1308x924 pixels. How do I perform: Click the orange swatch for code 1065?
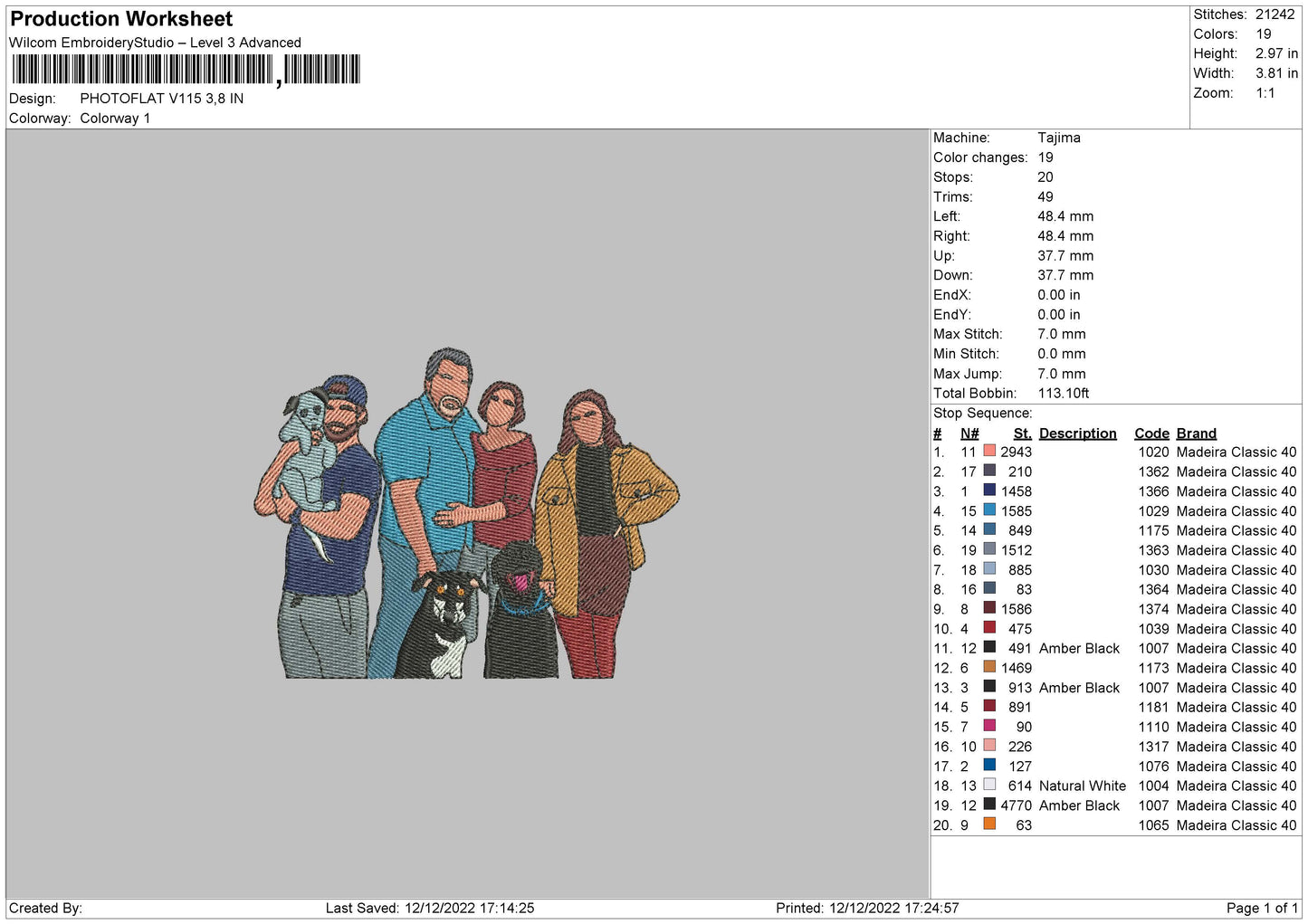(989, 824)
